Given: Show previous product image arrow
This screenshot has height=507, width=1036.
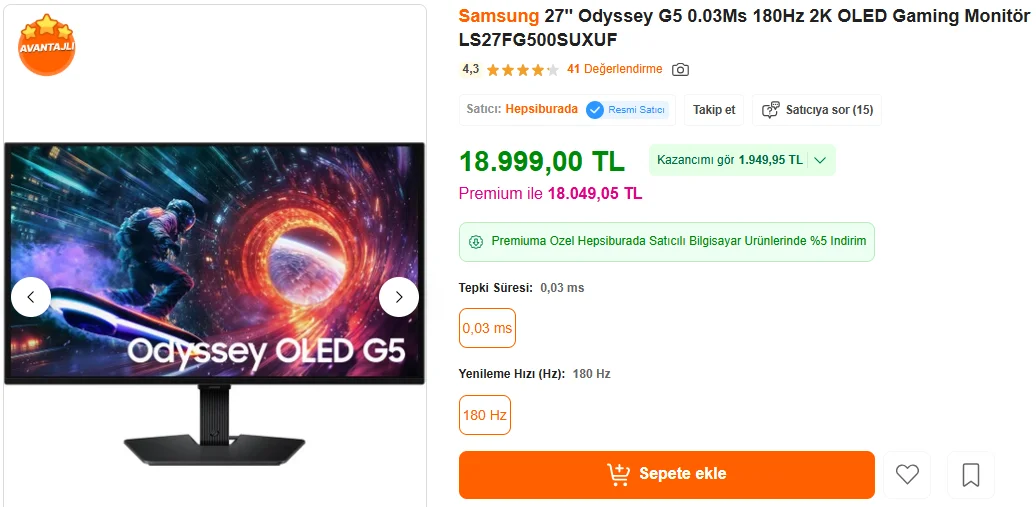Looking at the screenshot, I should pyautogui.click(x=30, y=297).
